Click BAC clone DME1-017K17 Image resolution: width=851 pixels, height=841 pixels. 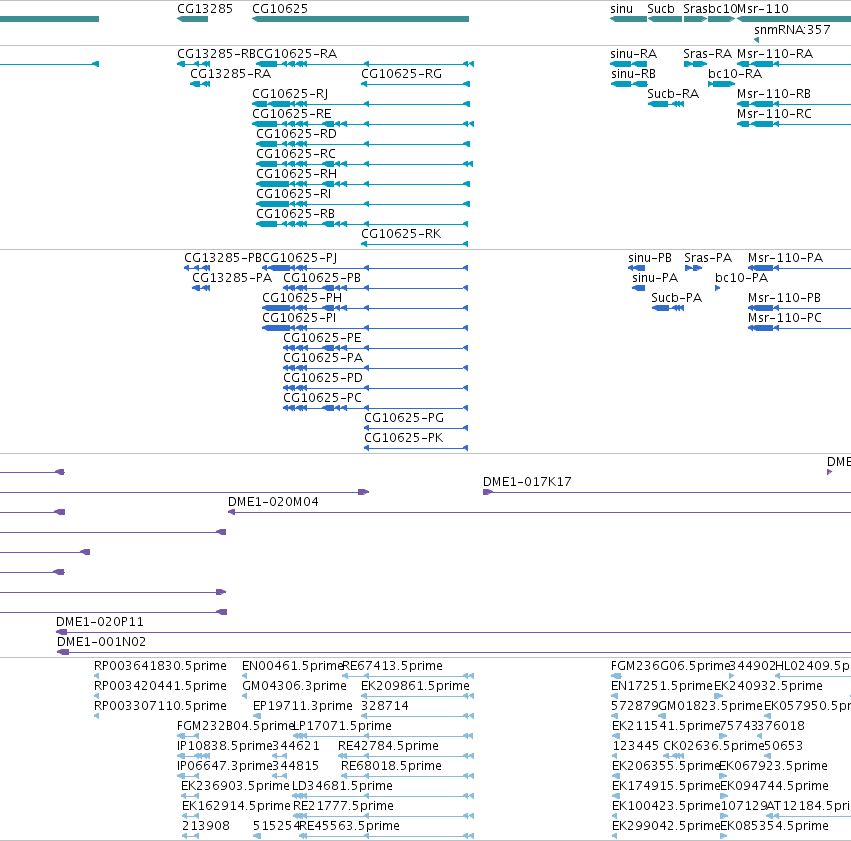click(x=527, y=482)
